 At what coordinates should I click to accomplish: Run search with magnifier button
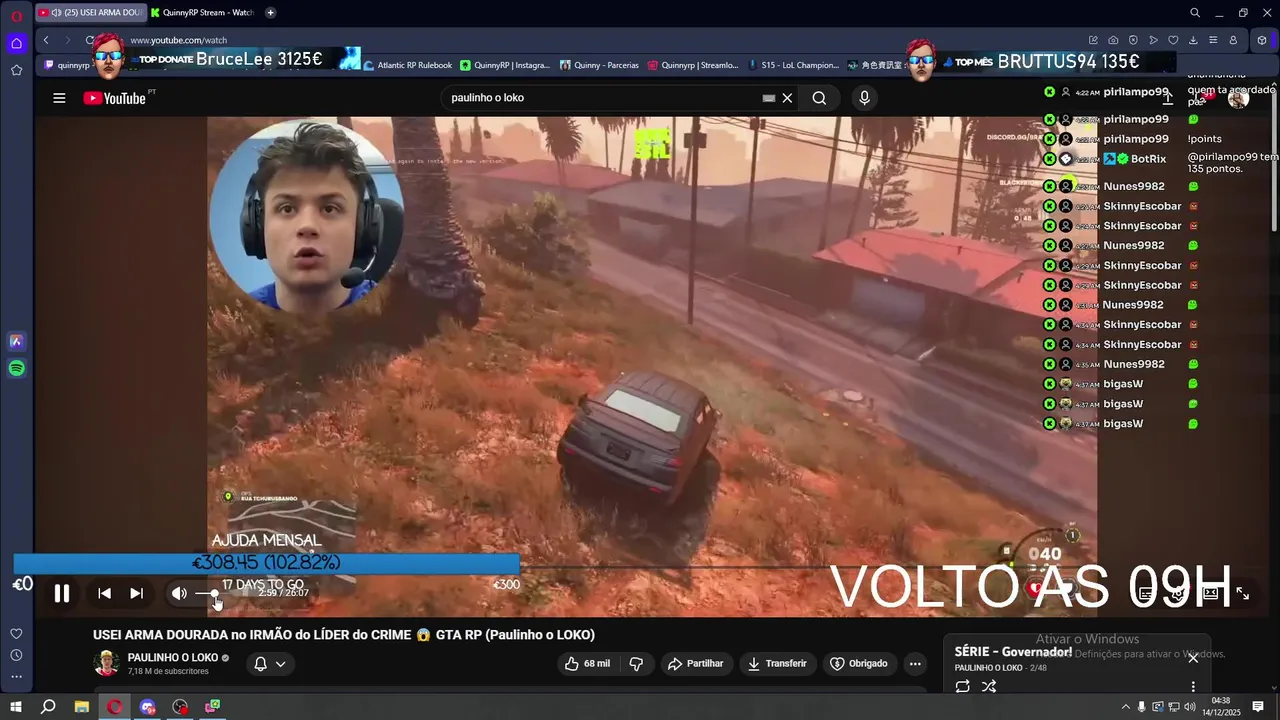click(x=819, y=98)
